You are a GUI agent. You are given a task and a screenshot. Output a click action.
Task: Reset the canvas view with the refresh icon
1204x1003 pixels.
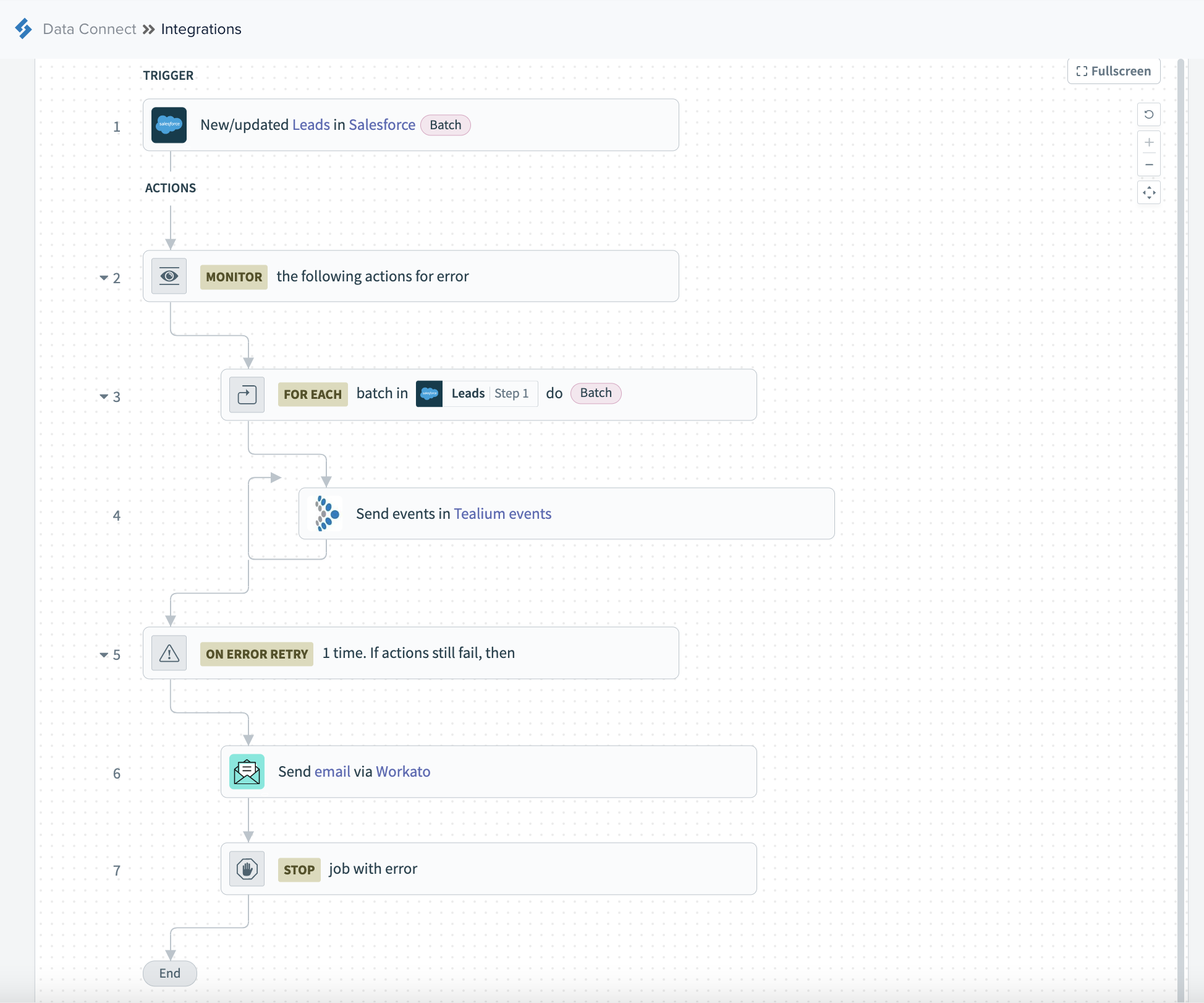[x=1148, y=114]
